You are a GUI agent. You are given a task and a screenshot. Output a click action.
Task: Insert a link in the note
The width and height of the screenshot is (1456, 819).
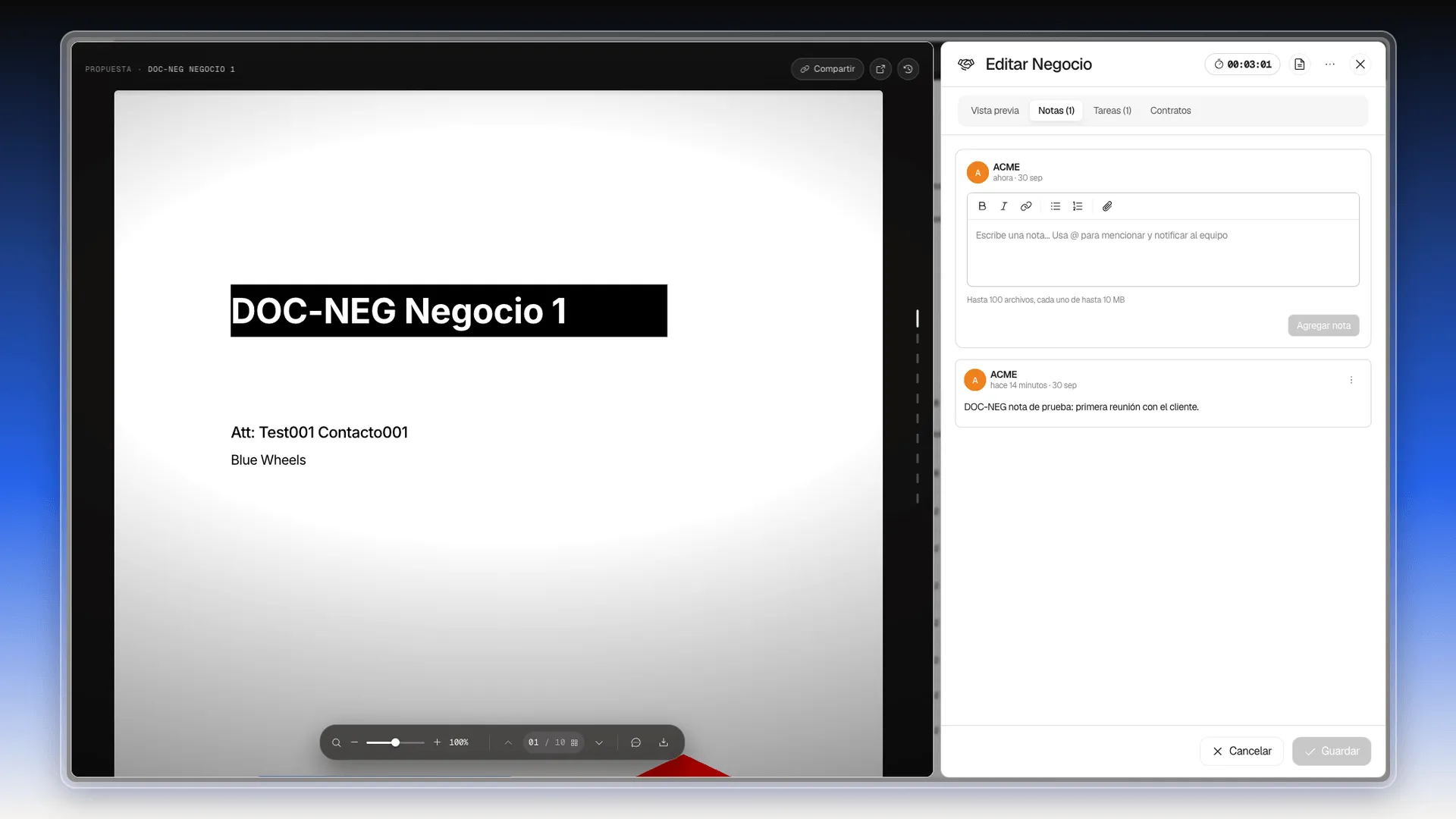(x=1026, y=206)
